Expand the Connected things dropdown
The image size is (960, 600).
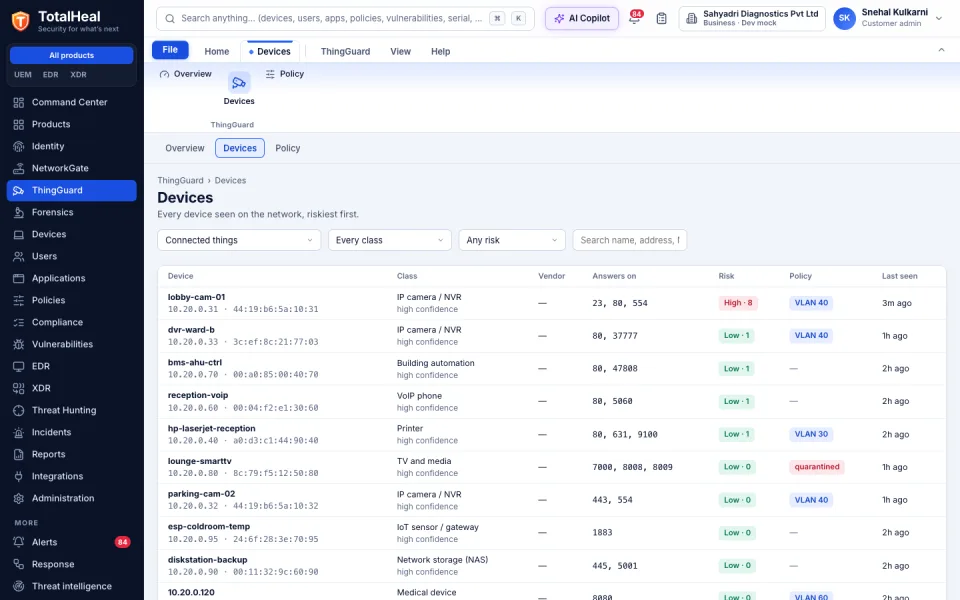click(x=239, y=240)
